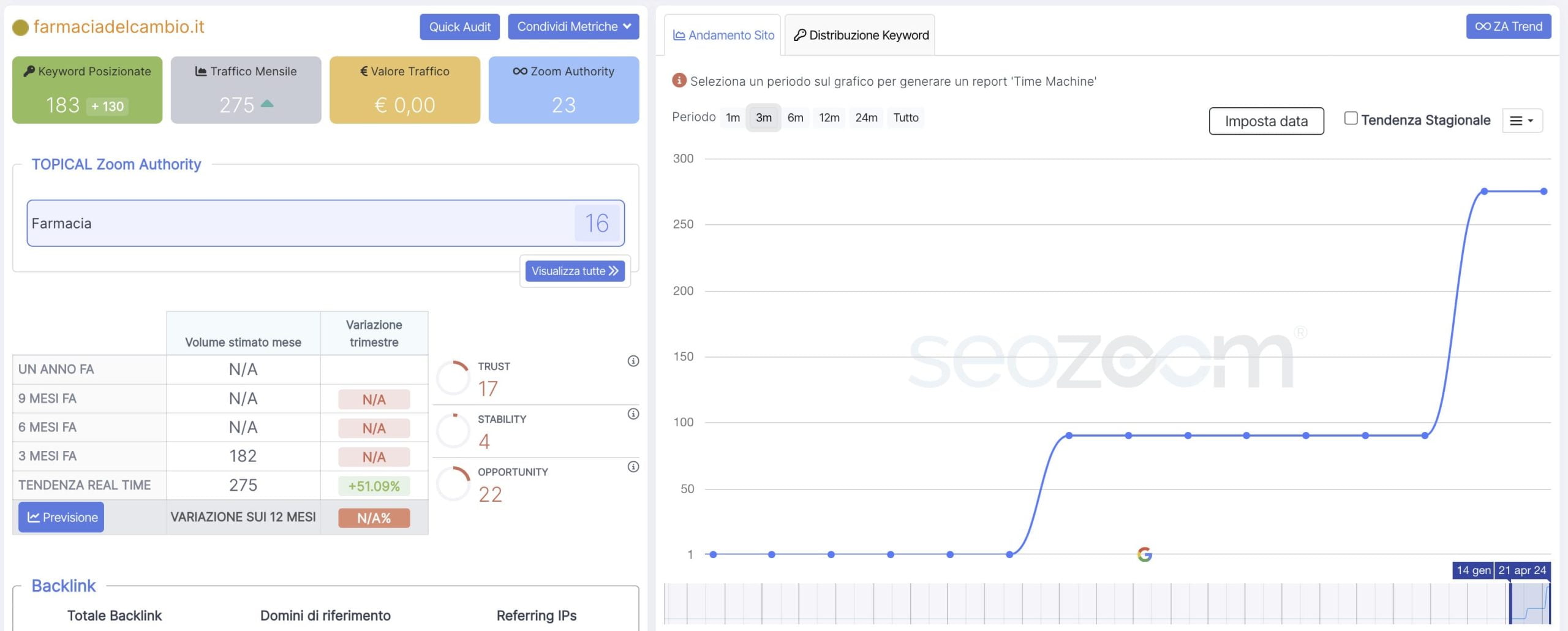The image size is (1568, 631).
Task: Click the green traffic trend arrow icon
Action: (267, 104)
